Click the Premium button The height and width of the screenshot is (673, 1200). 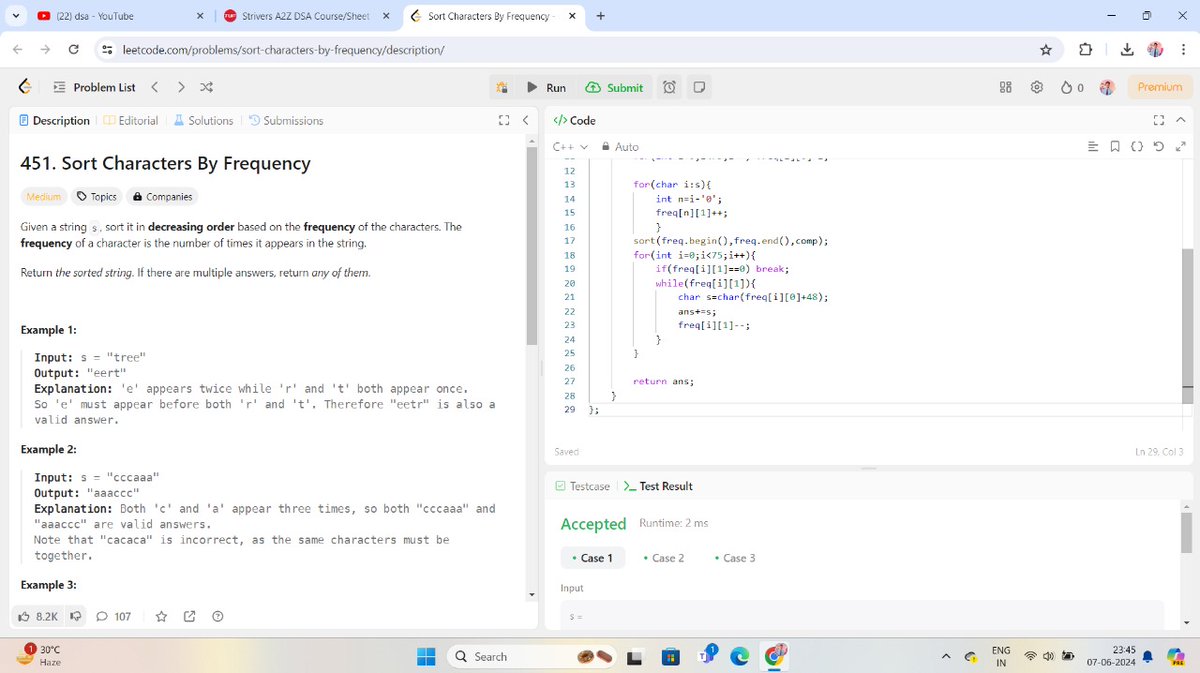(1160, 87)
